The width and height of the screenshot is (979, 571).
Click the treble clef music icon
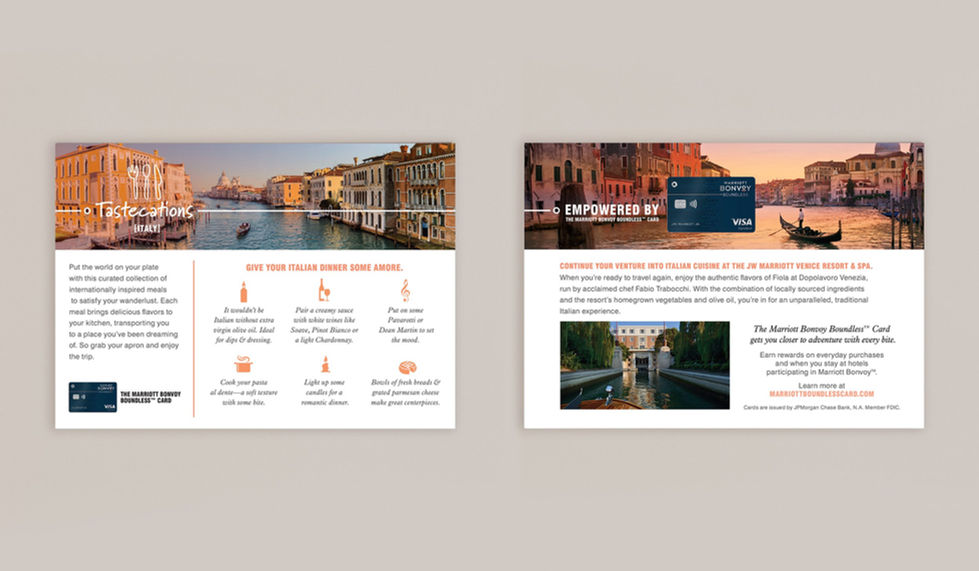coord(405,291)
